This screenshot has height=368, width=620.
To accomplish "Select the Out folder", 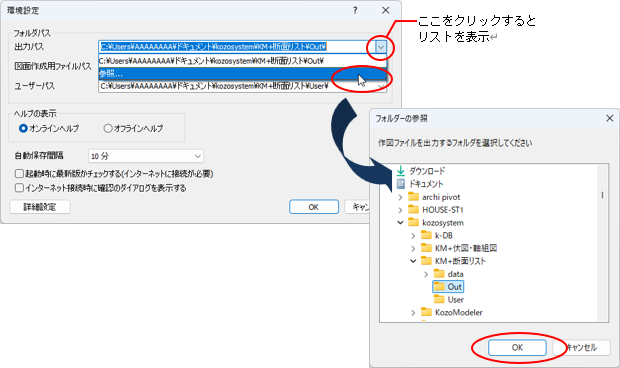I will point(454,287).
